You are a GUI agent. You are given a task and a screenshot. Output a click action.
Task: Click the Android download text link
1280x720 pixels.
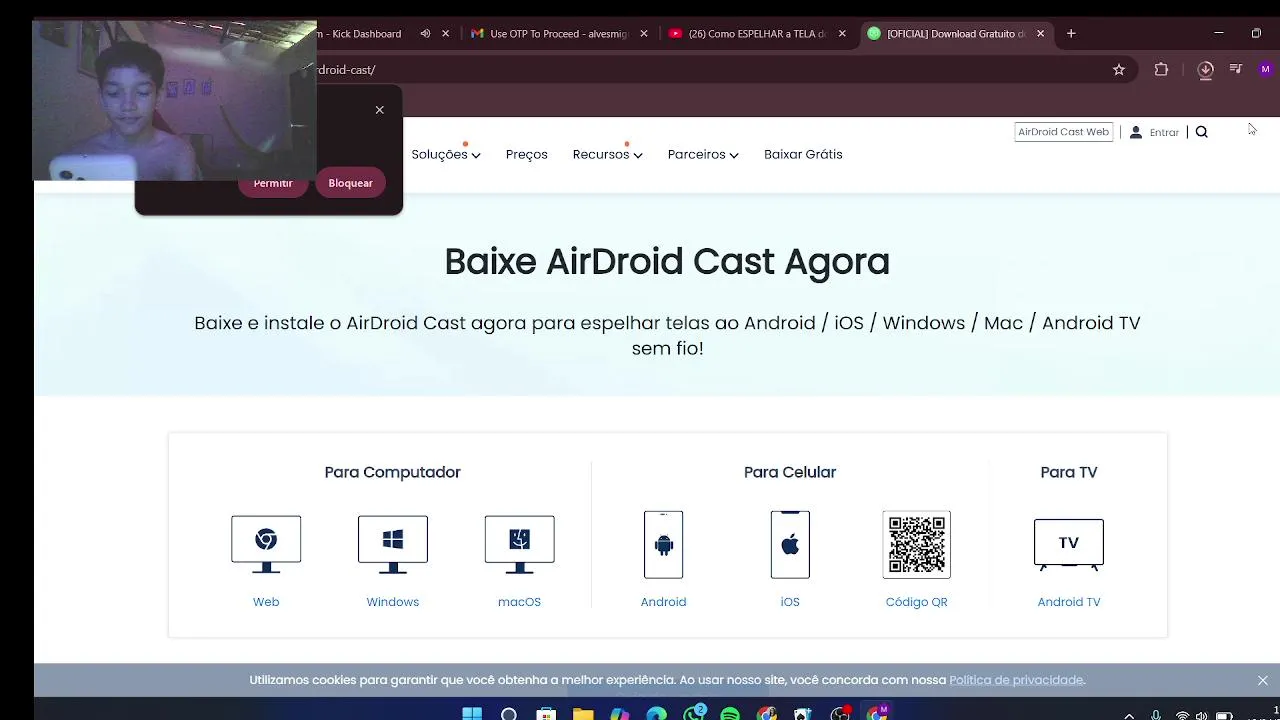point(664,602)
